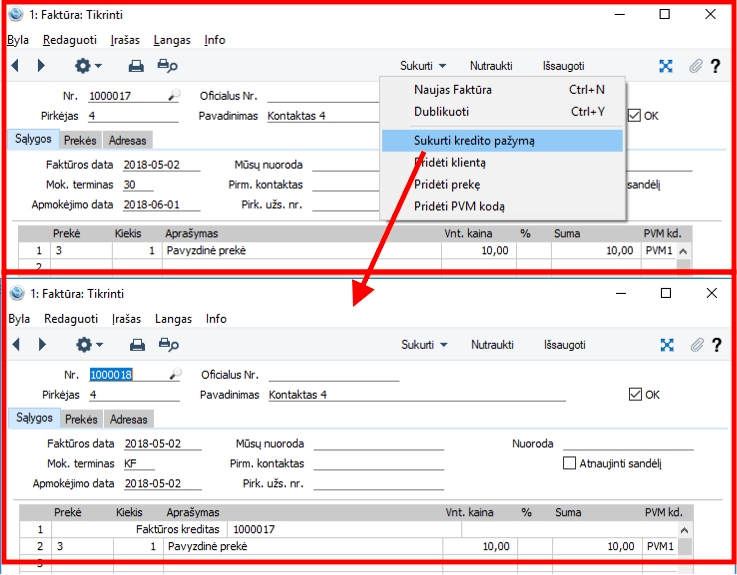Go to the next record in the upper window
This screenshot has width=737, height=575.
coord(41,66)
